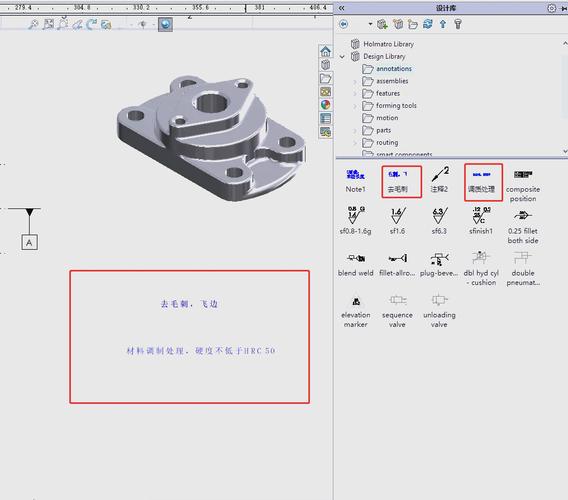This screenshot has height=500, width=568.
Task: Select the 去毛刺, 飞边 note text
Action: tap(189, 304)
